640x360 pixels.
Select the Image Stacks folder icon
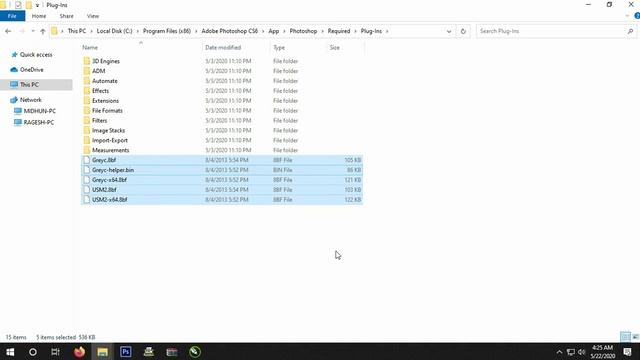pos(87,130)
